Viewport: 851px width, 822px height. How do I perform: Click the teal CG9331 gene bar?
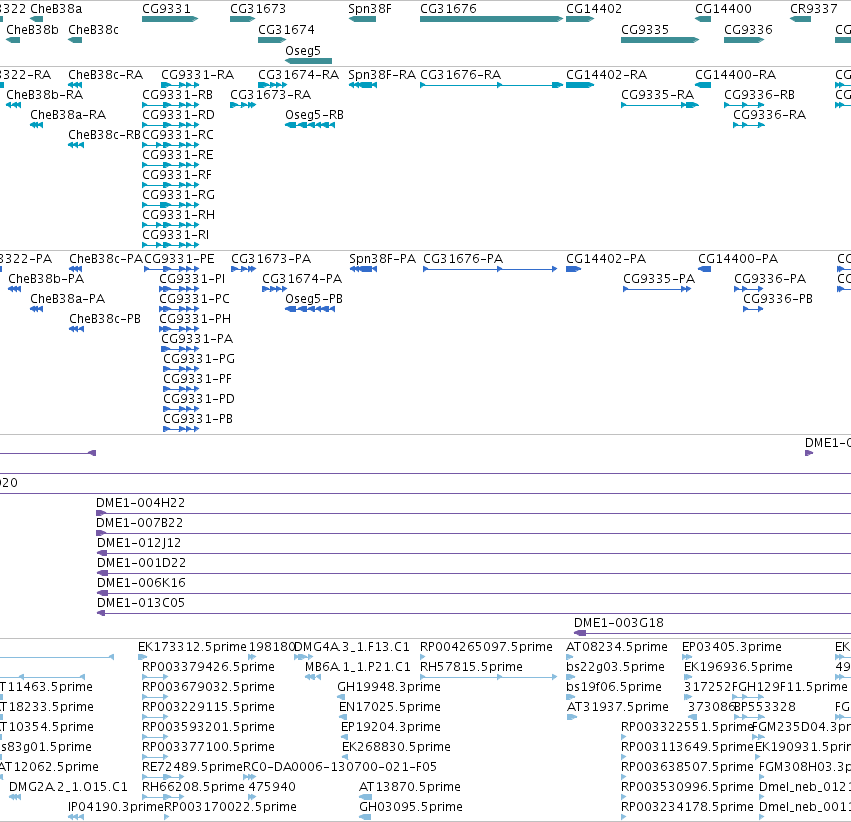point(170,19)
